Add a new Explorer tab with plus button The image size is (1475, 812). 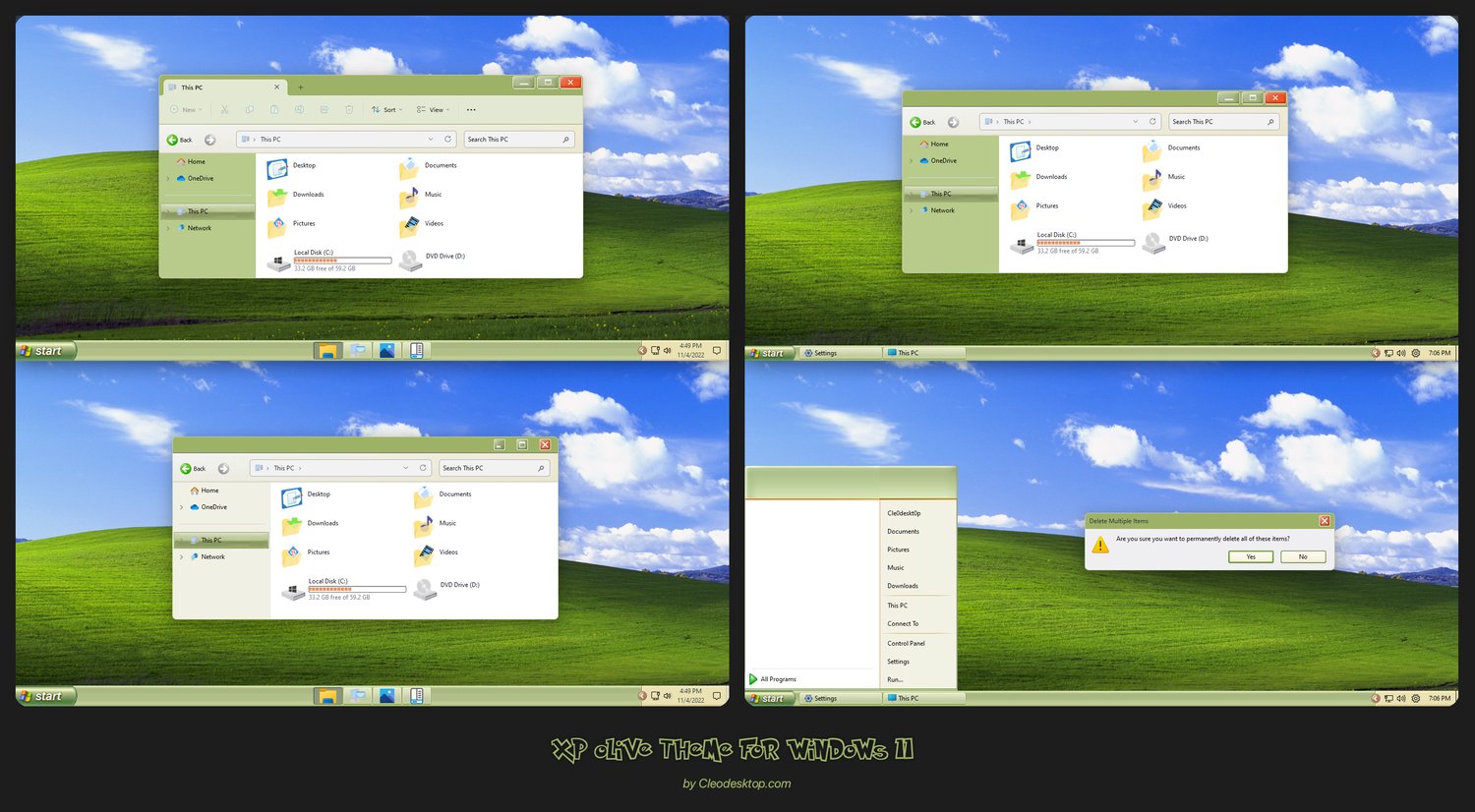tap(301, 87)
